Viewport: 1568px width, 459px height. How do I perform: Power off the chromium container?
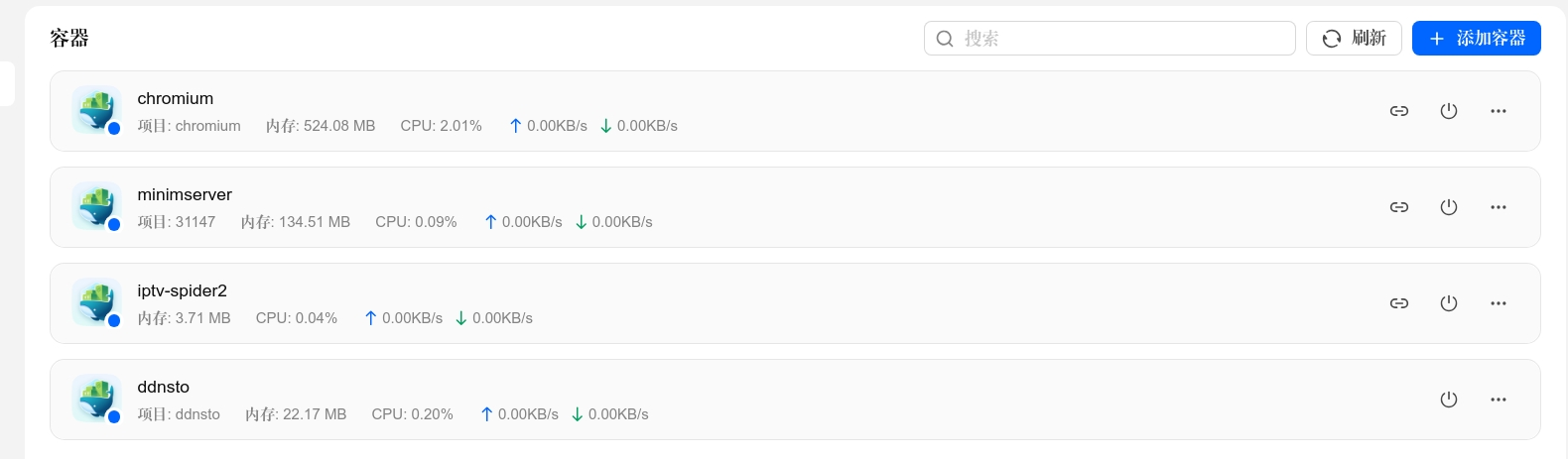(x=1449, y=111)
